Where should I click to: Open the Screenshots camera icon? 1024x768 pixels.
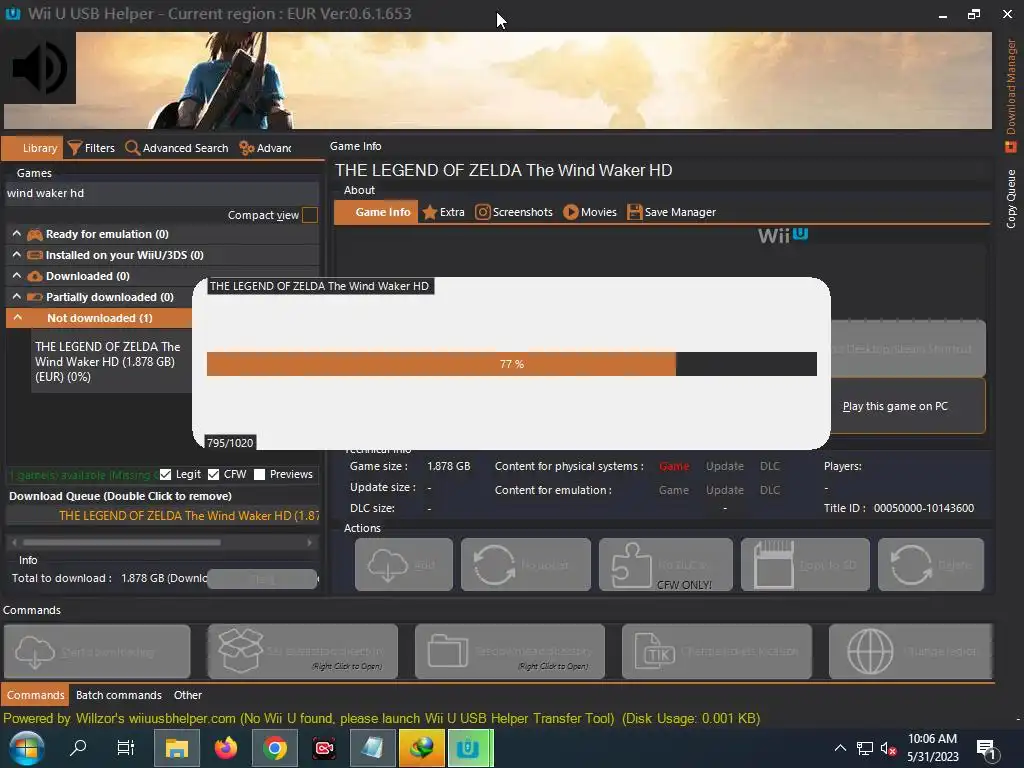(482, 212)
